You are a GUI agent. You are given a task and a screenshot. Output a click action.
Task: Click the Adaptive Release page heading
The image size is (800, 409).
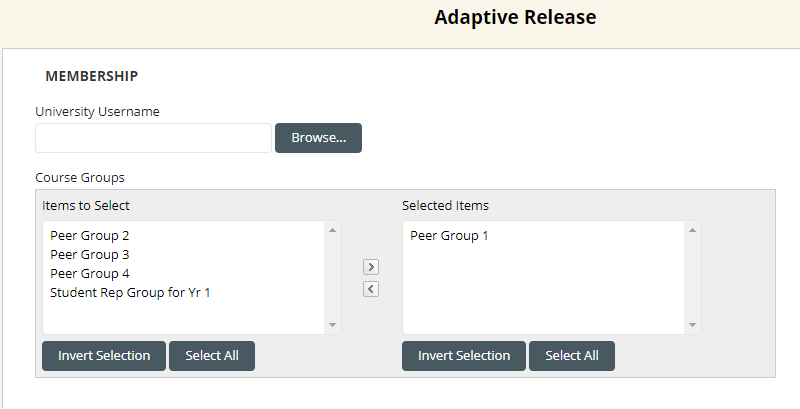(x=515, y=18)
